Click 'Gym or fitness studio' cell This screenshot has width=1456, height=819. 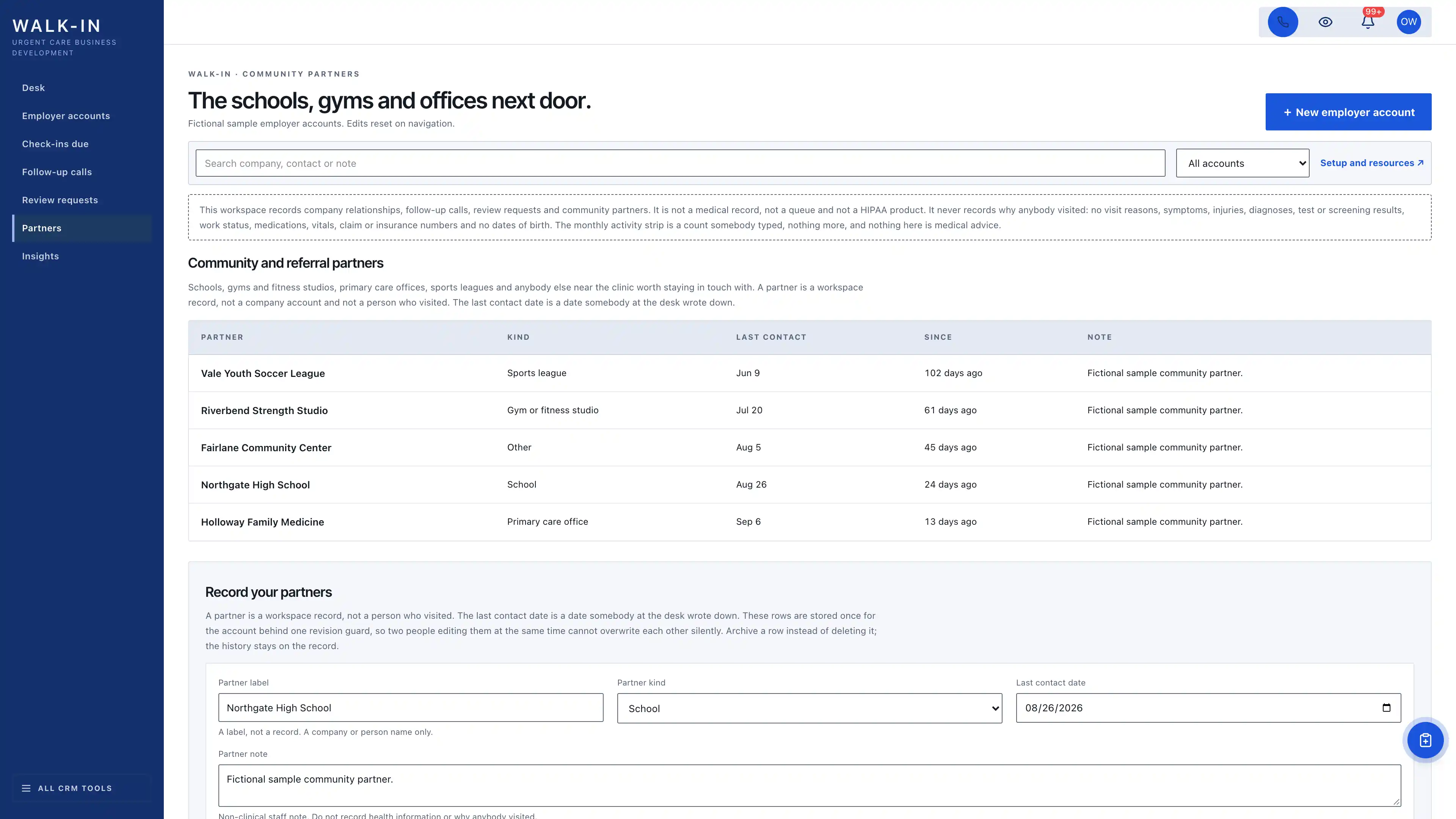552,410
